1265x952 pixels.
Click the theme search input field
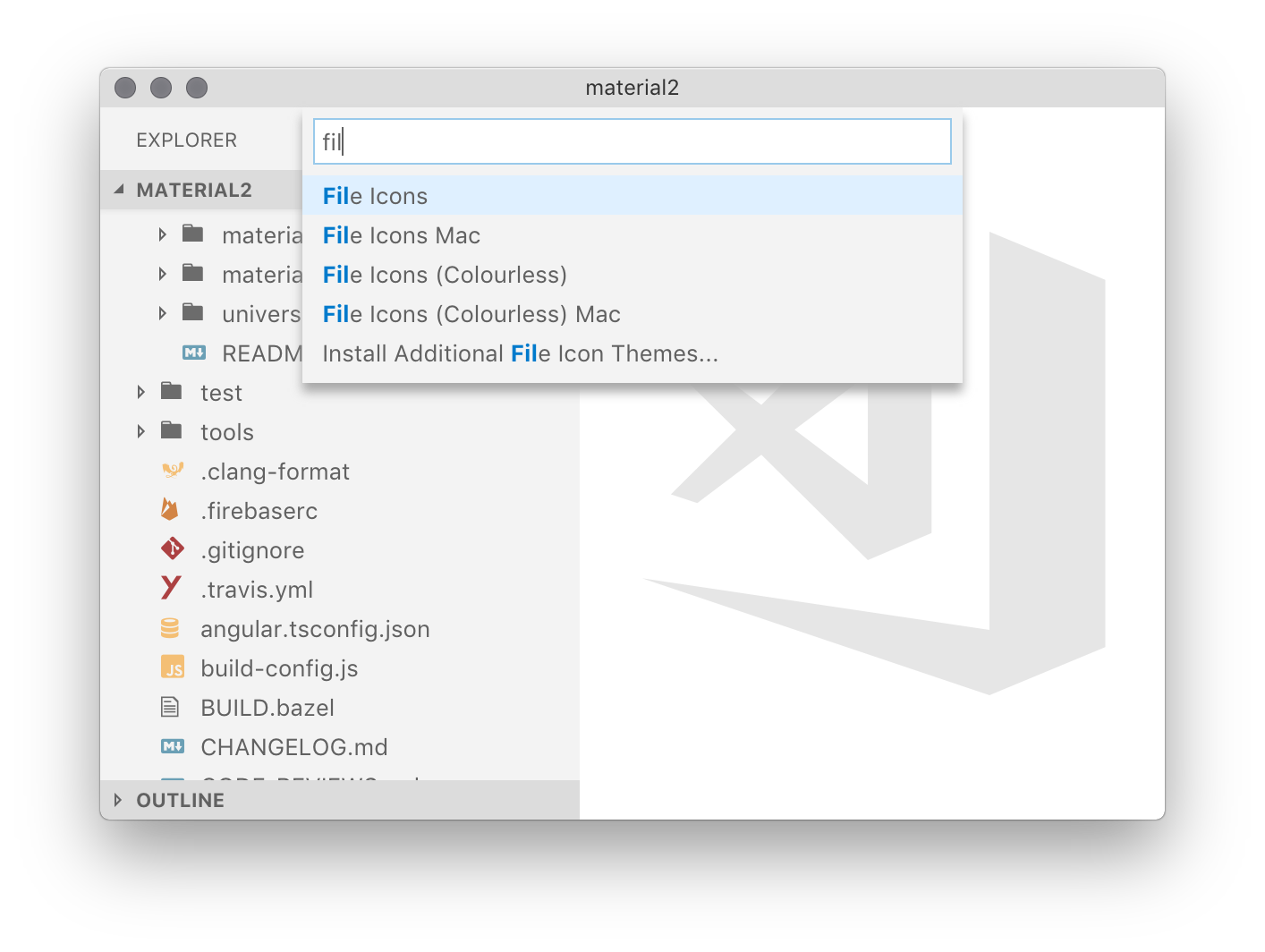coord(631,141)
